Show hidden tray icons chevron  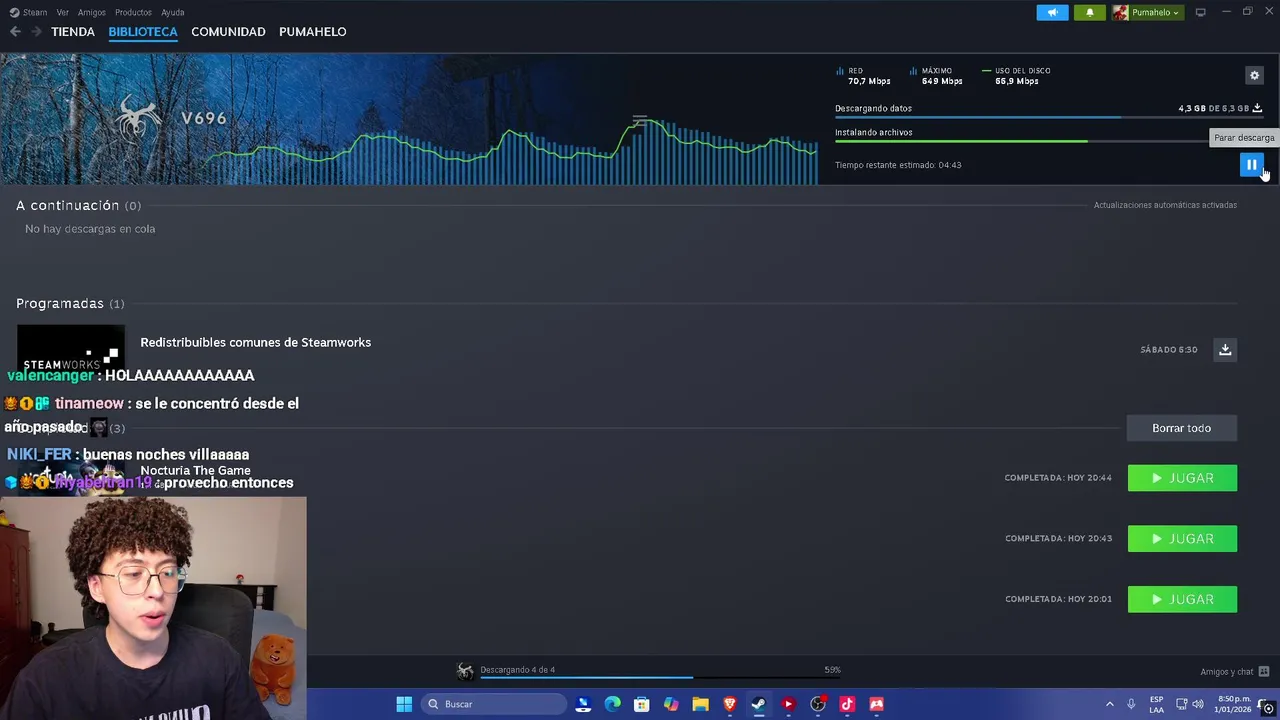point(1109,704)
